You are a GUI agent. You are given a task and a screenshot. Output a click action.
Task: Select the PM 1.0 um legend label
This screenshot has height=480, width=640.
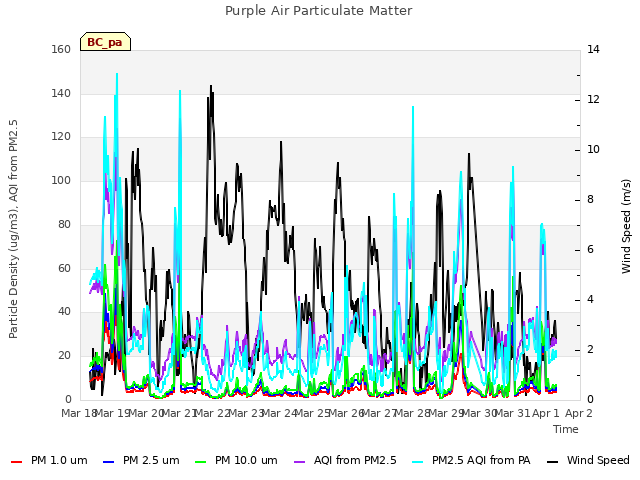[x=59, y=460]
